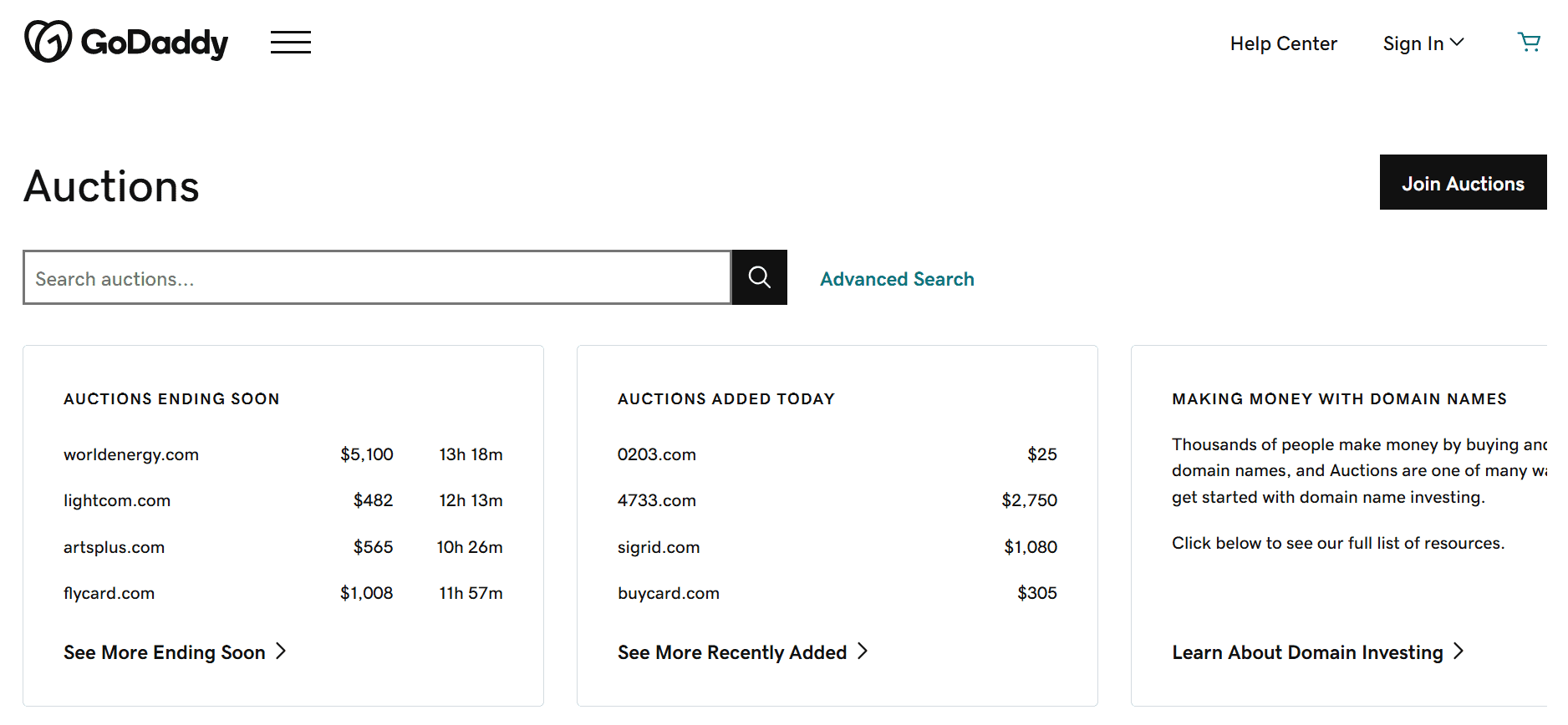Open the shopping cart

click(x=1528, y=42)
